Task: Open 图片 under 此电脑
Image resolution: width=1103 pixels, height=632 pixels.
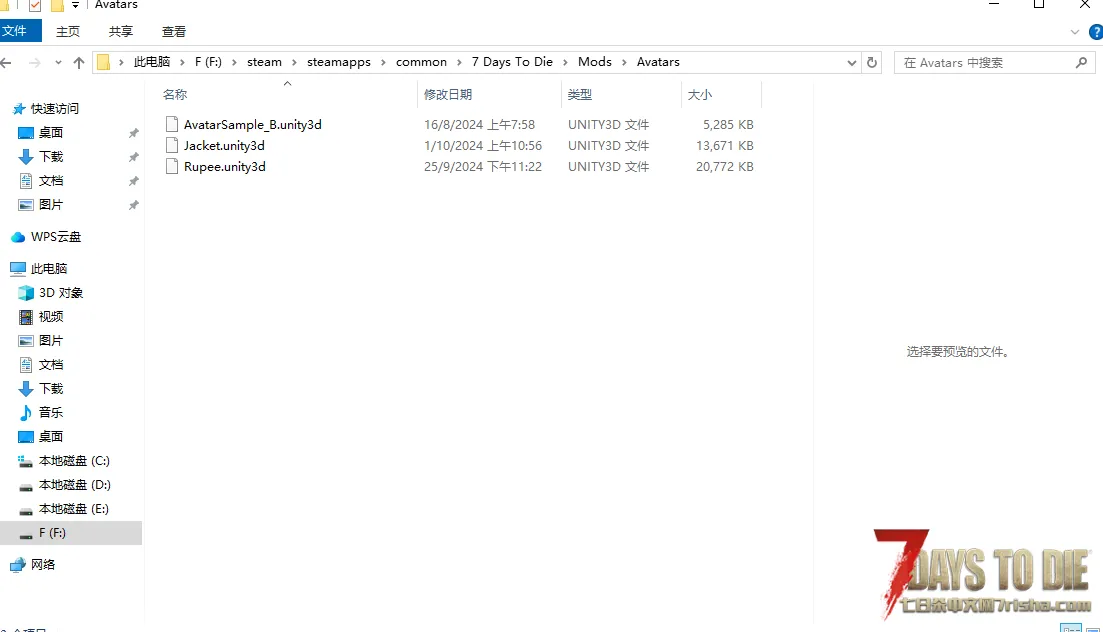Action: [51, 341]
